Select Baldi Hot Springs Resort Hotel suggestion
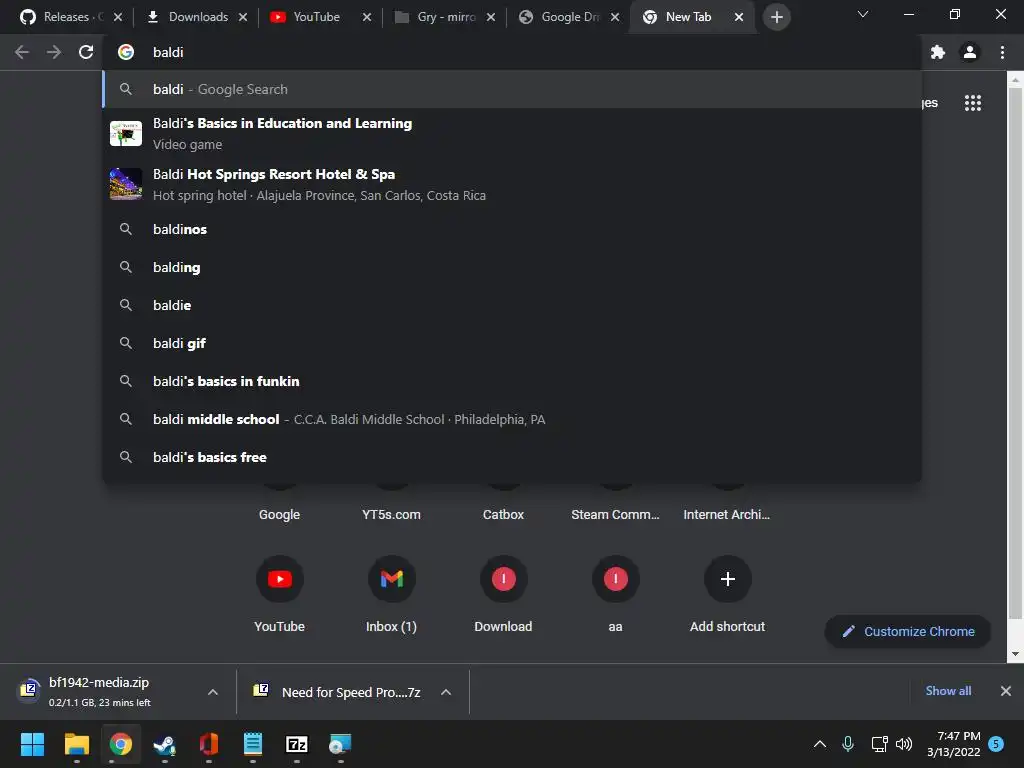The image size is (1024, 768). click(x=512, y=184)
